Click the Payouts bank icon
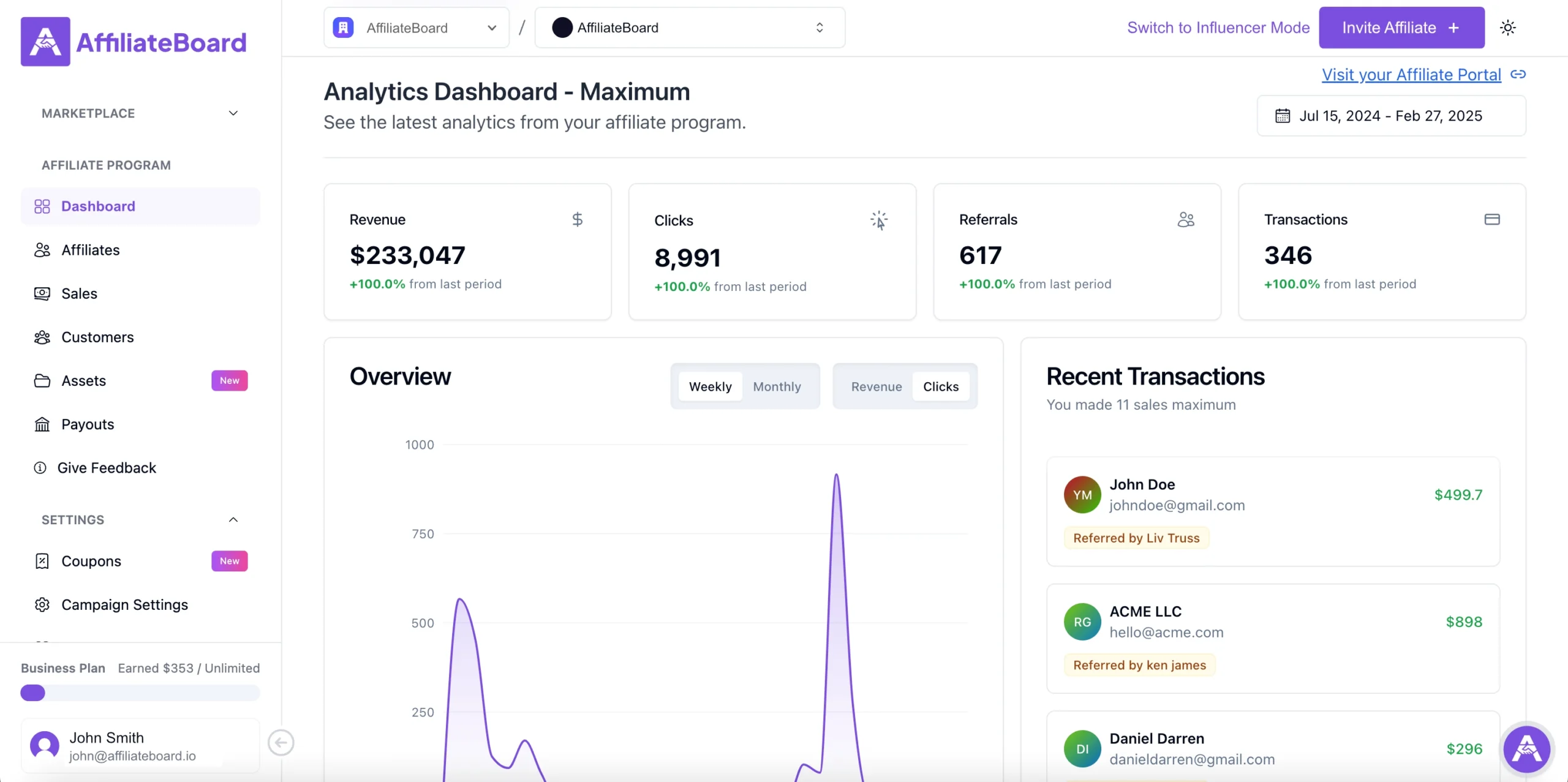 (x=42, y=424)
